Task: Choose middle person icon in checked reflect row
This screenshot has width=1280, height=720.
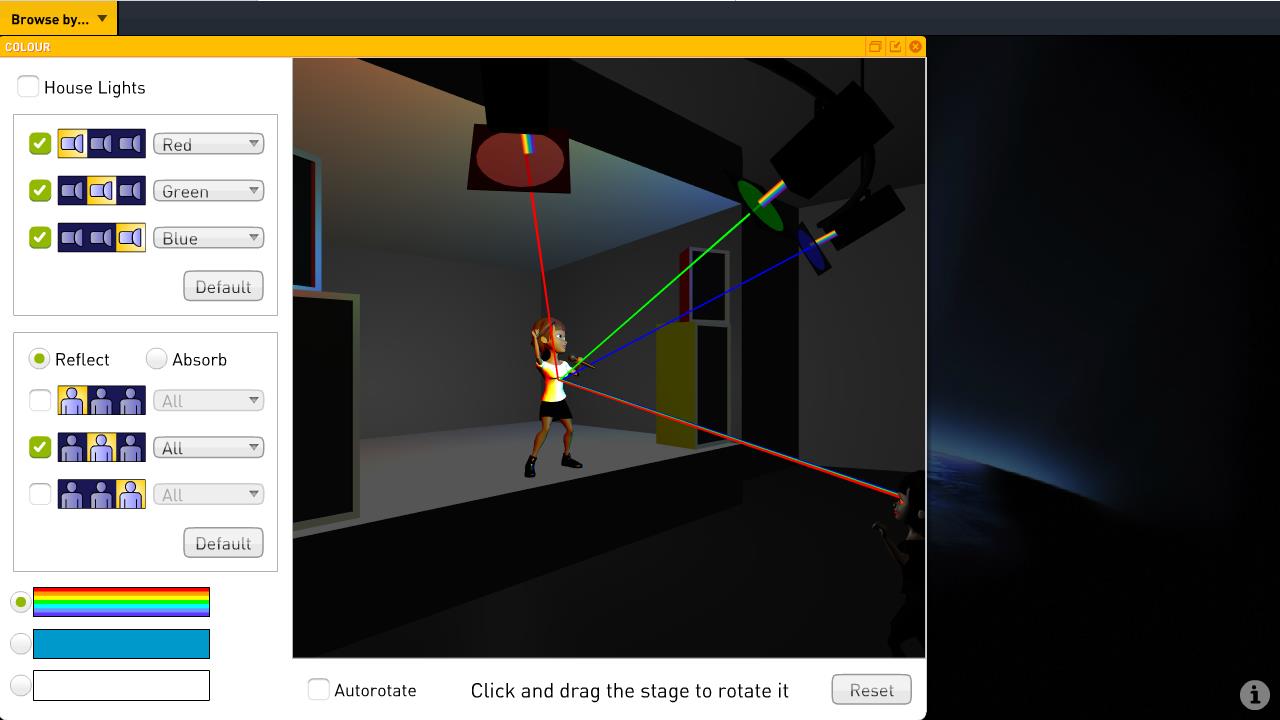Action: (x=101, y=448)
